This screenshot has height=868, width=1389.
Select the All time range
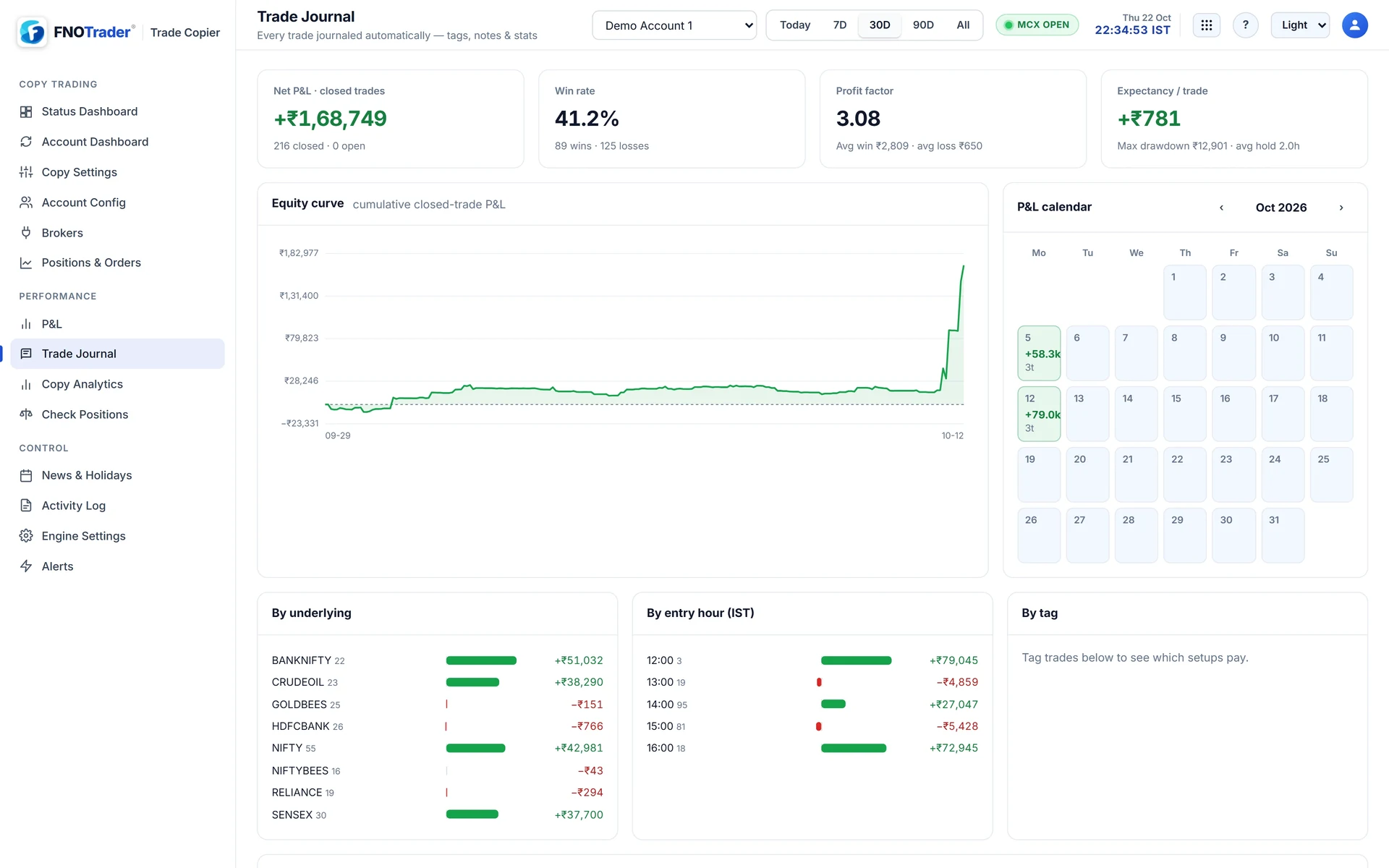[x=963, y=25]
